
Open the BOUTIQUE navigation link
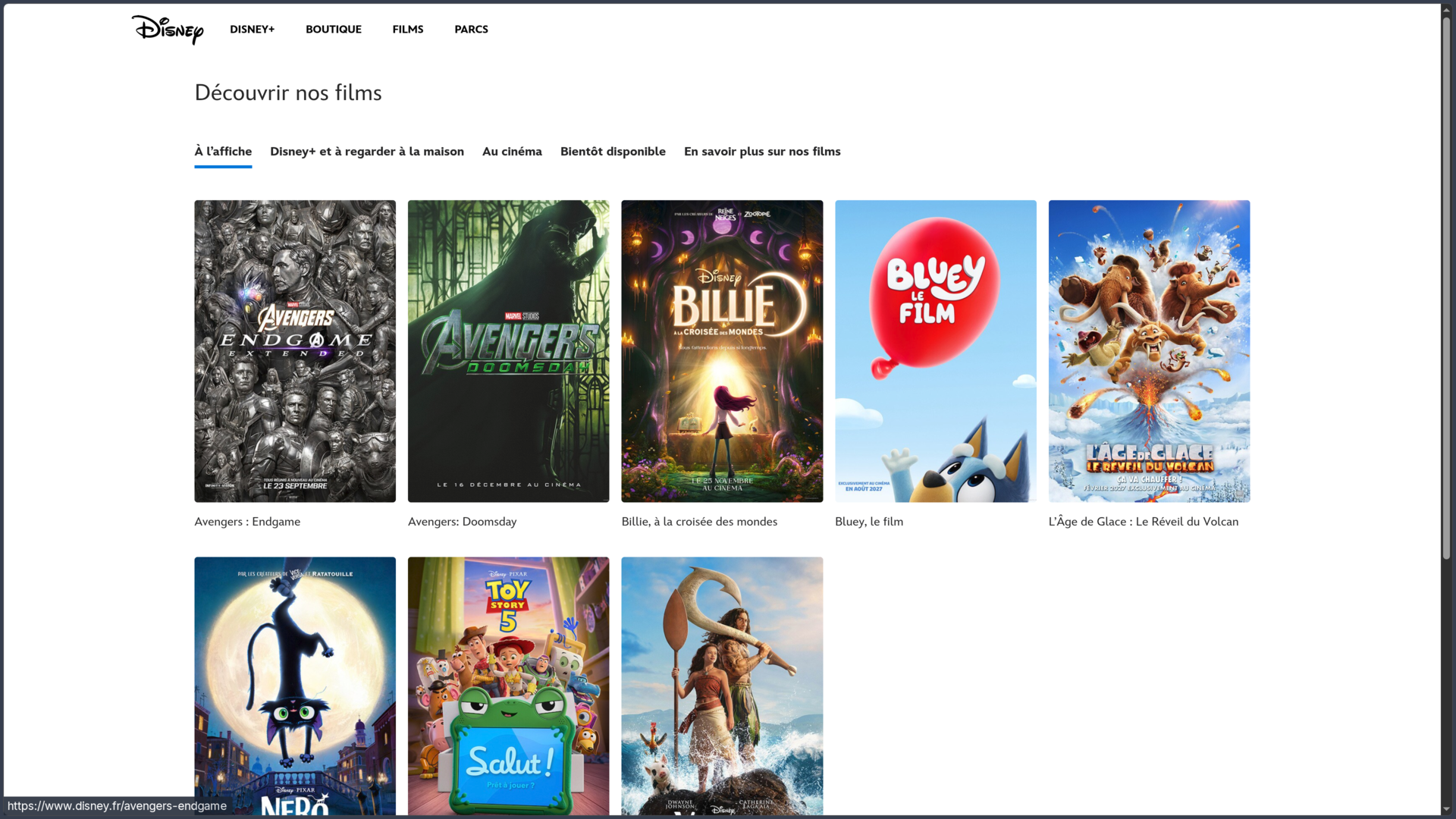pos(334,30)
